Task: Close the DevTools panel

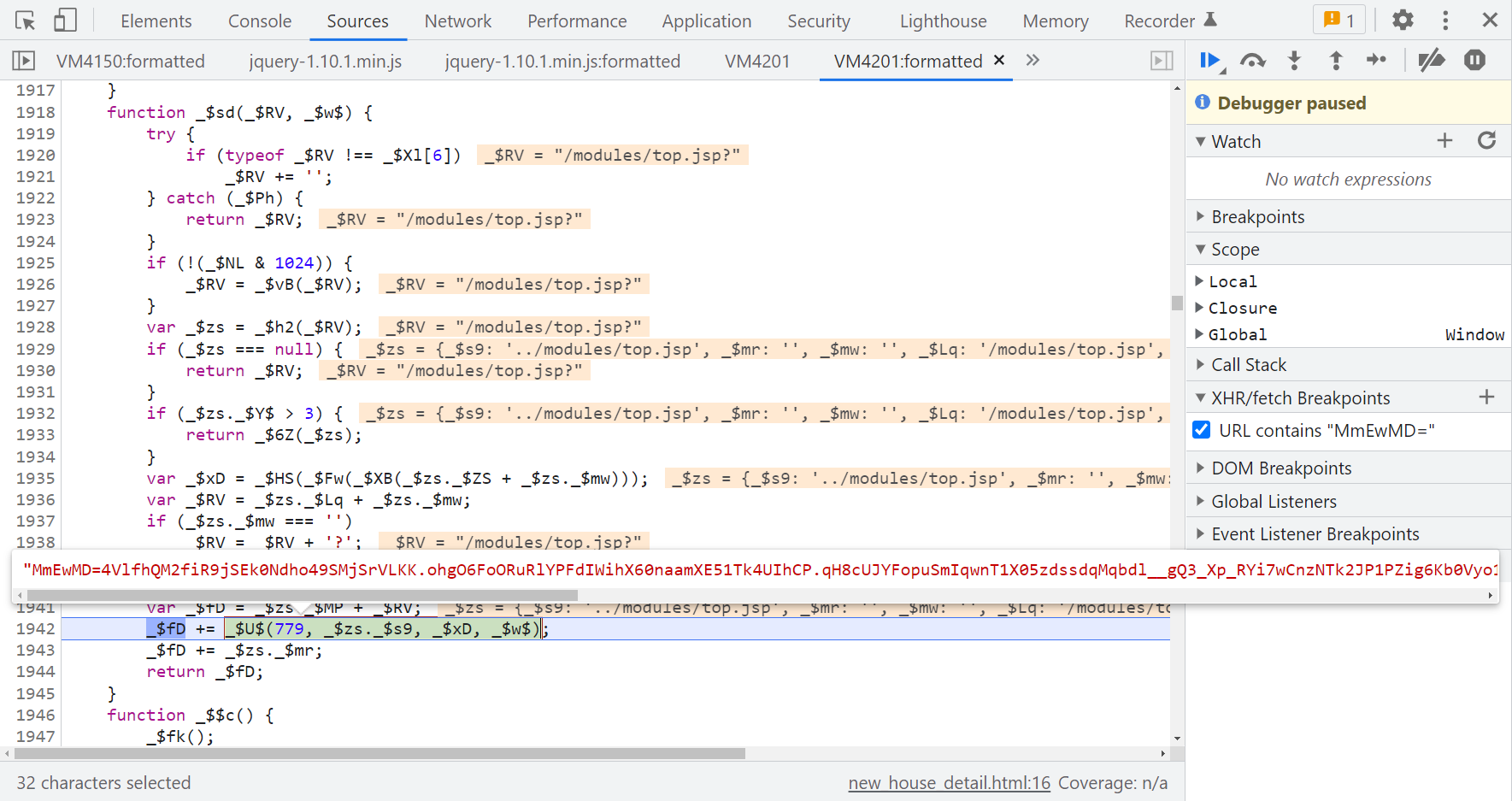Action: [x=1490, y=20]
